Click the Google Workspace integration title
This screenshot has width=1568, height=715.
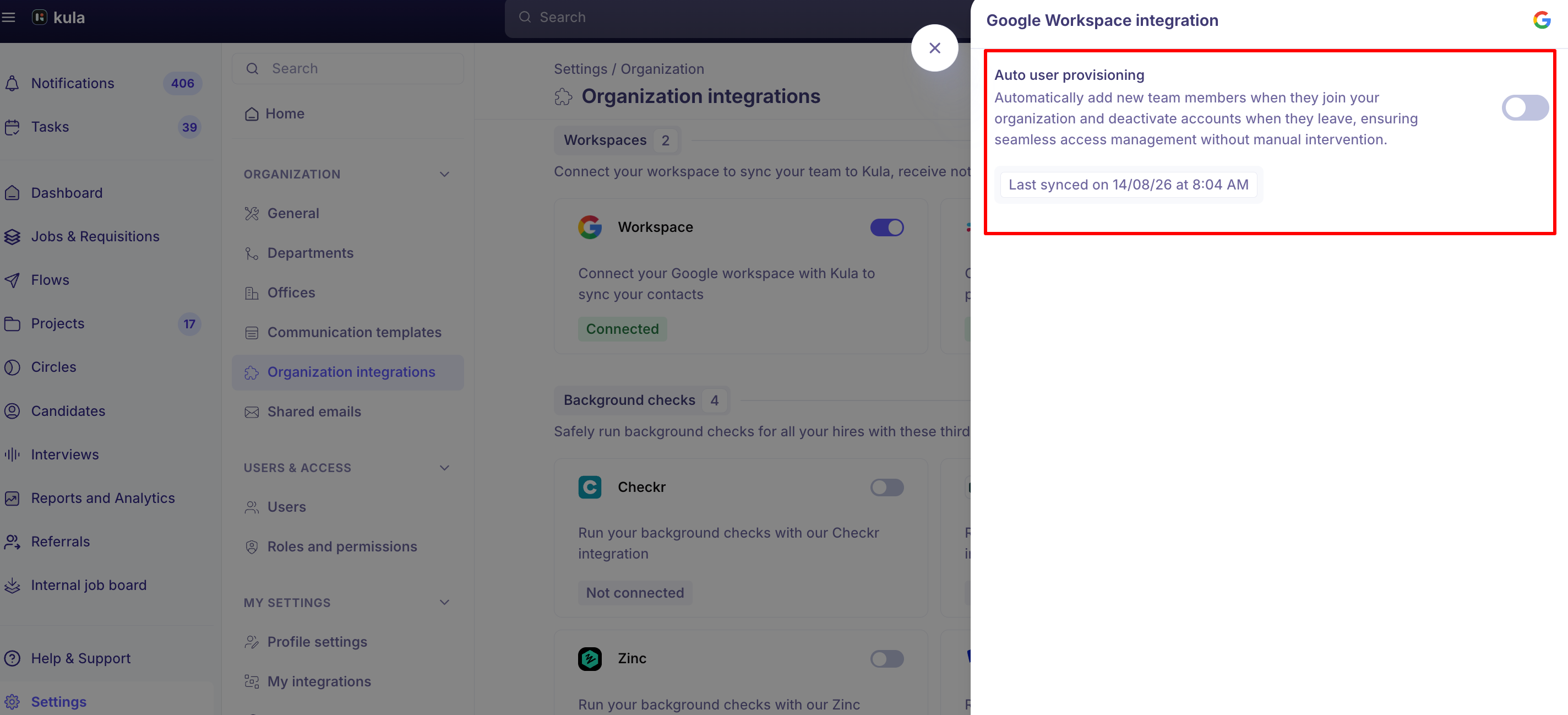(x=1102, y=21)
